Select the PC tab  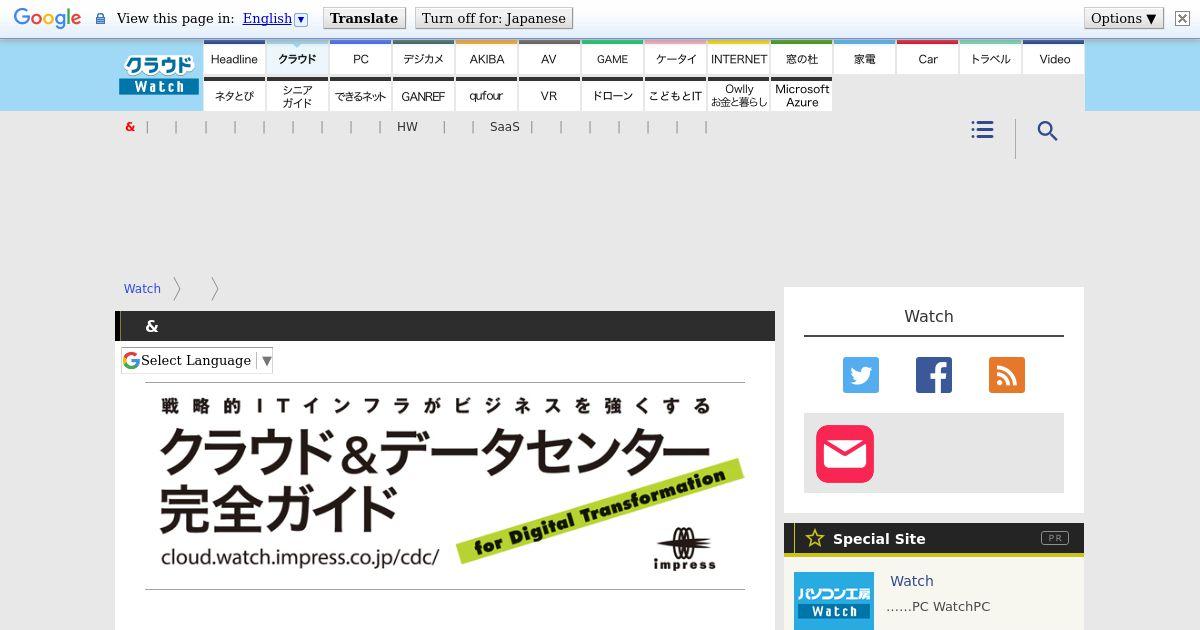point(361,58)
